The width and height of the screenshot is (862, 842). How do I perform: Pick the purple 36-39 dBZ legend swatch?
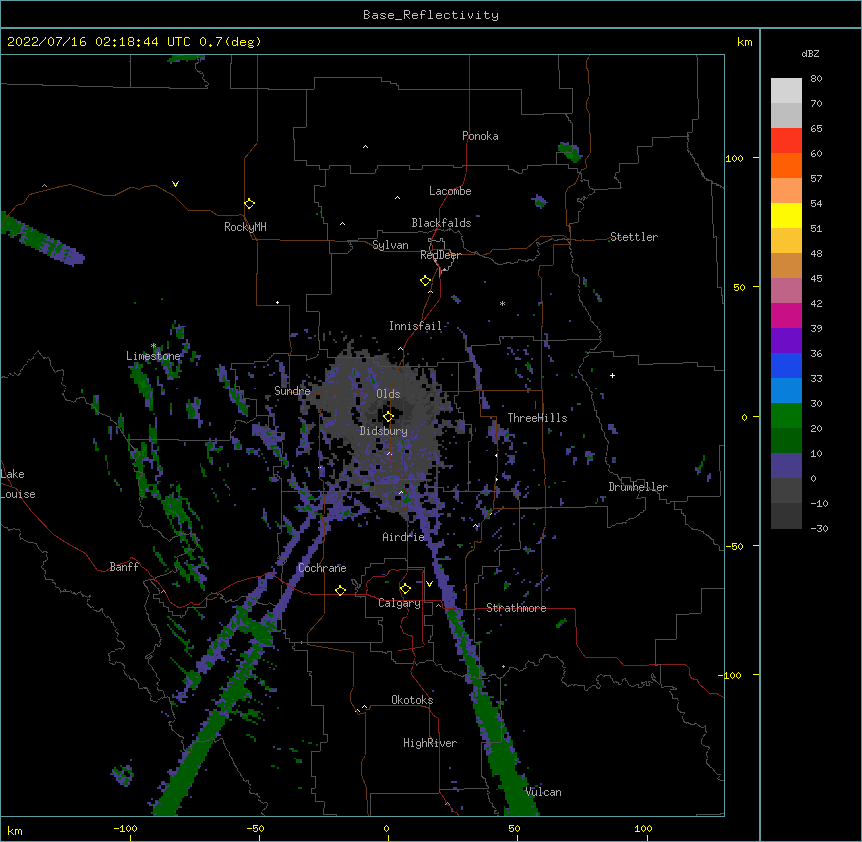tap(786, 341)
